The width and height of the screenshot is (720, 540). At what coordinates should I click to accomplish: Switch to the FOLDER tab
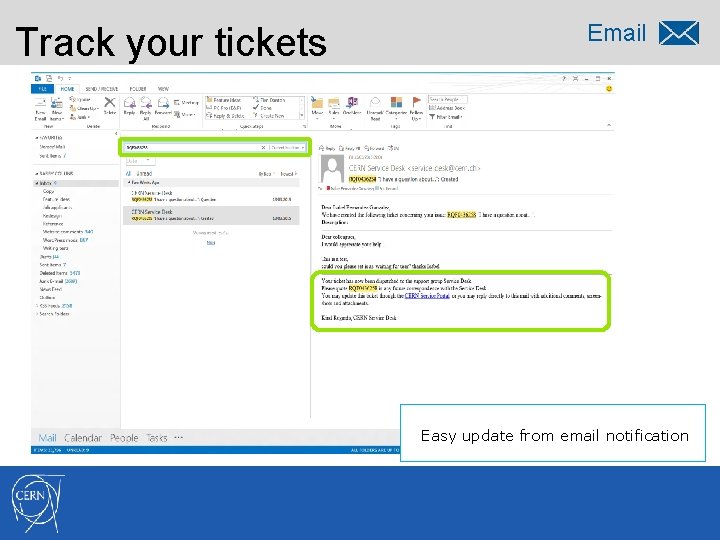point(138,89)
